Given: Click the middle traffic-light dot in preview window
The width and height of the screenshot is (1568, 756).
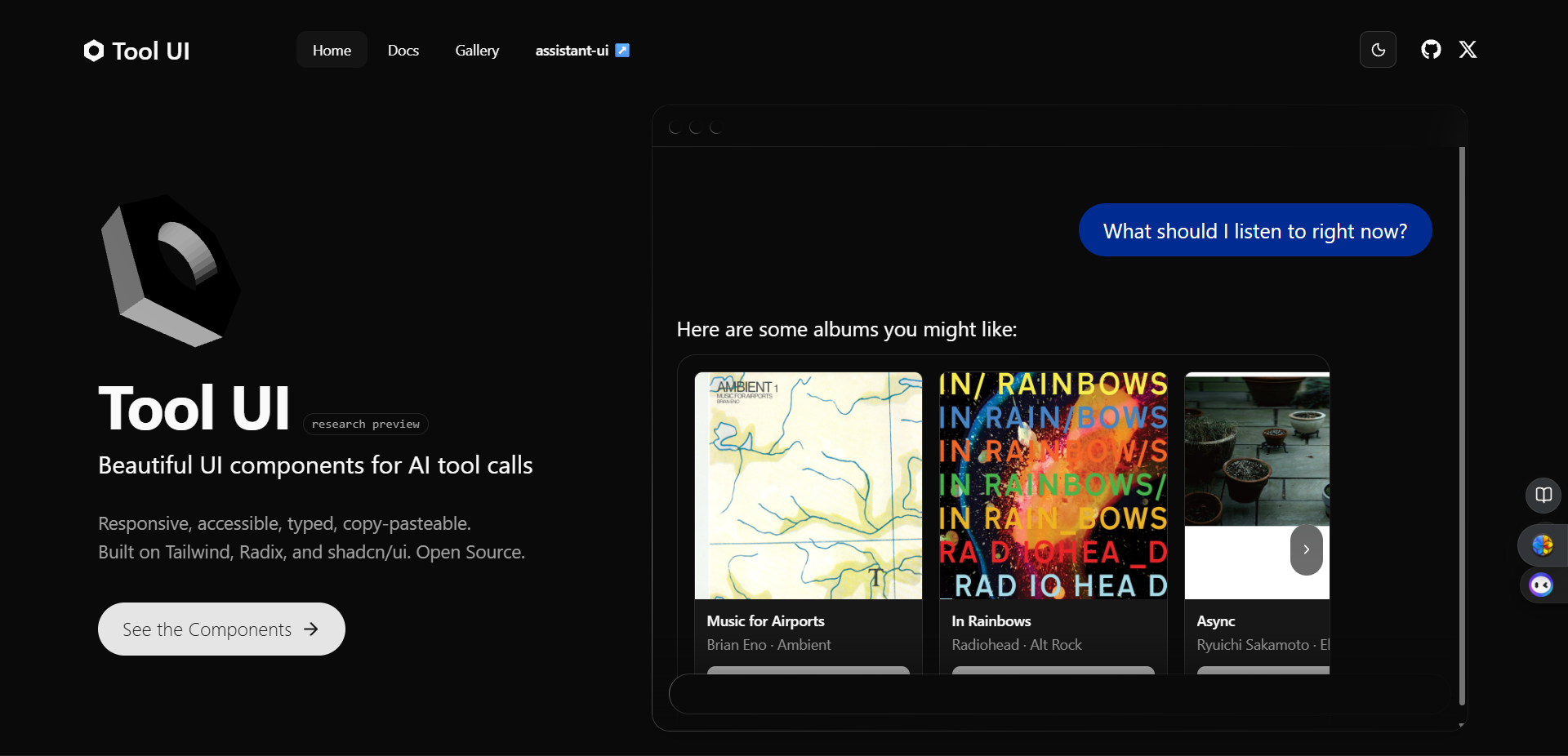Looking at the screenshot, I should (695, 127).
